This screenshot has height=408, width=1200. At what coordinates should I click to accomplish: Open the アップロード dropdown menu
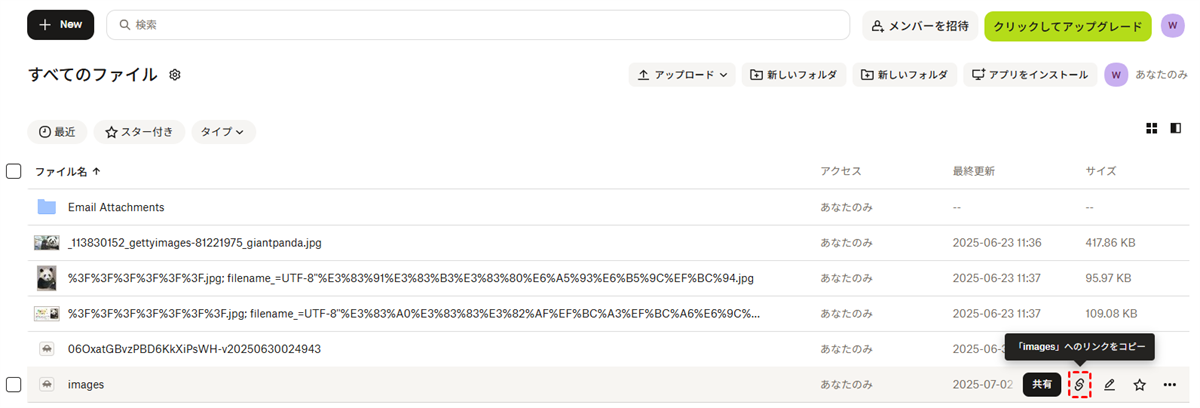pyautogui.click(x=682, y=75)
